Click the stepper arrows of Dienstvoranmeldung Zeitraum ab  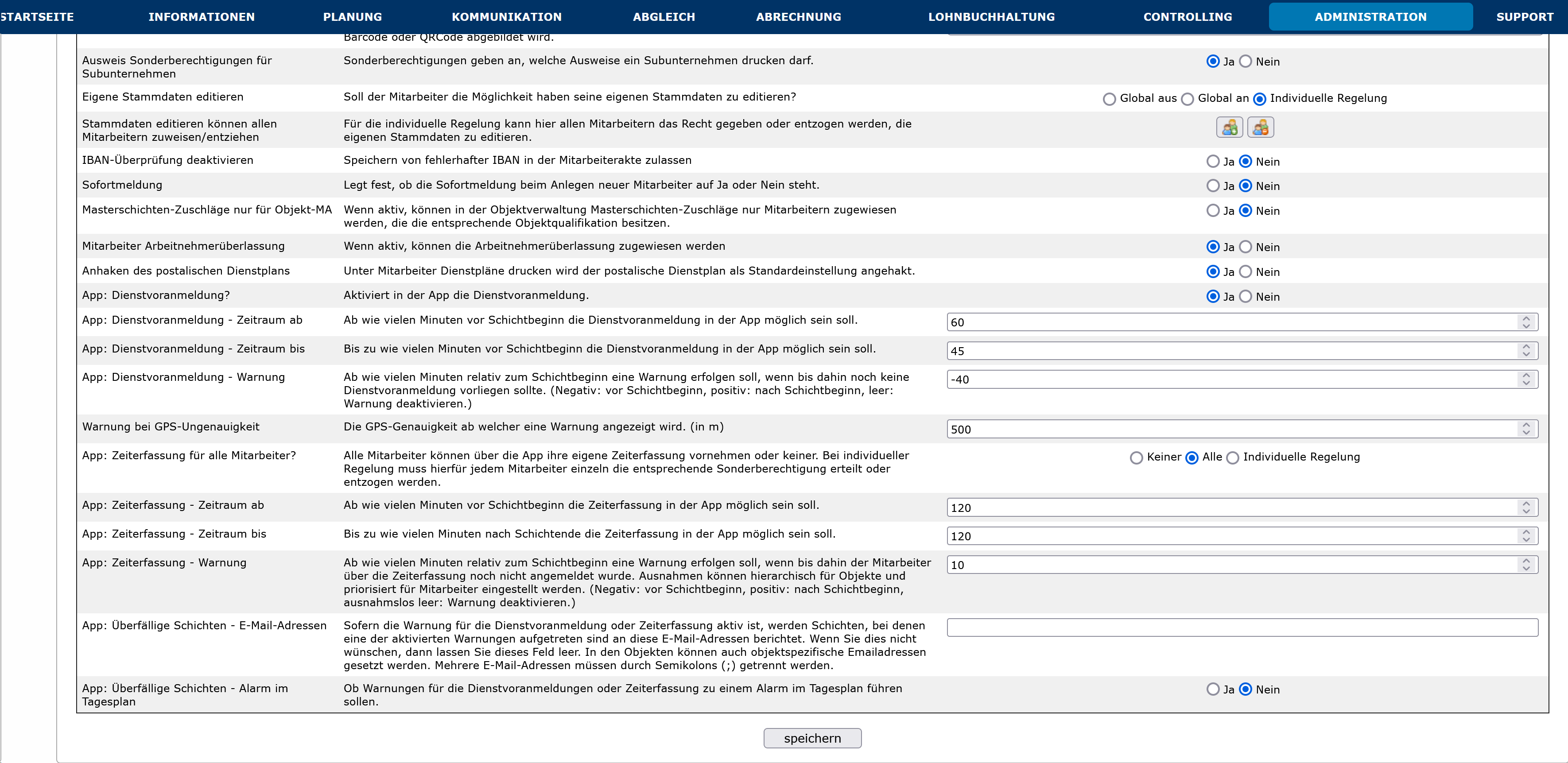click(1526, 322)
